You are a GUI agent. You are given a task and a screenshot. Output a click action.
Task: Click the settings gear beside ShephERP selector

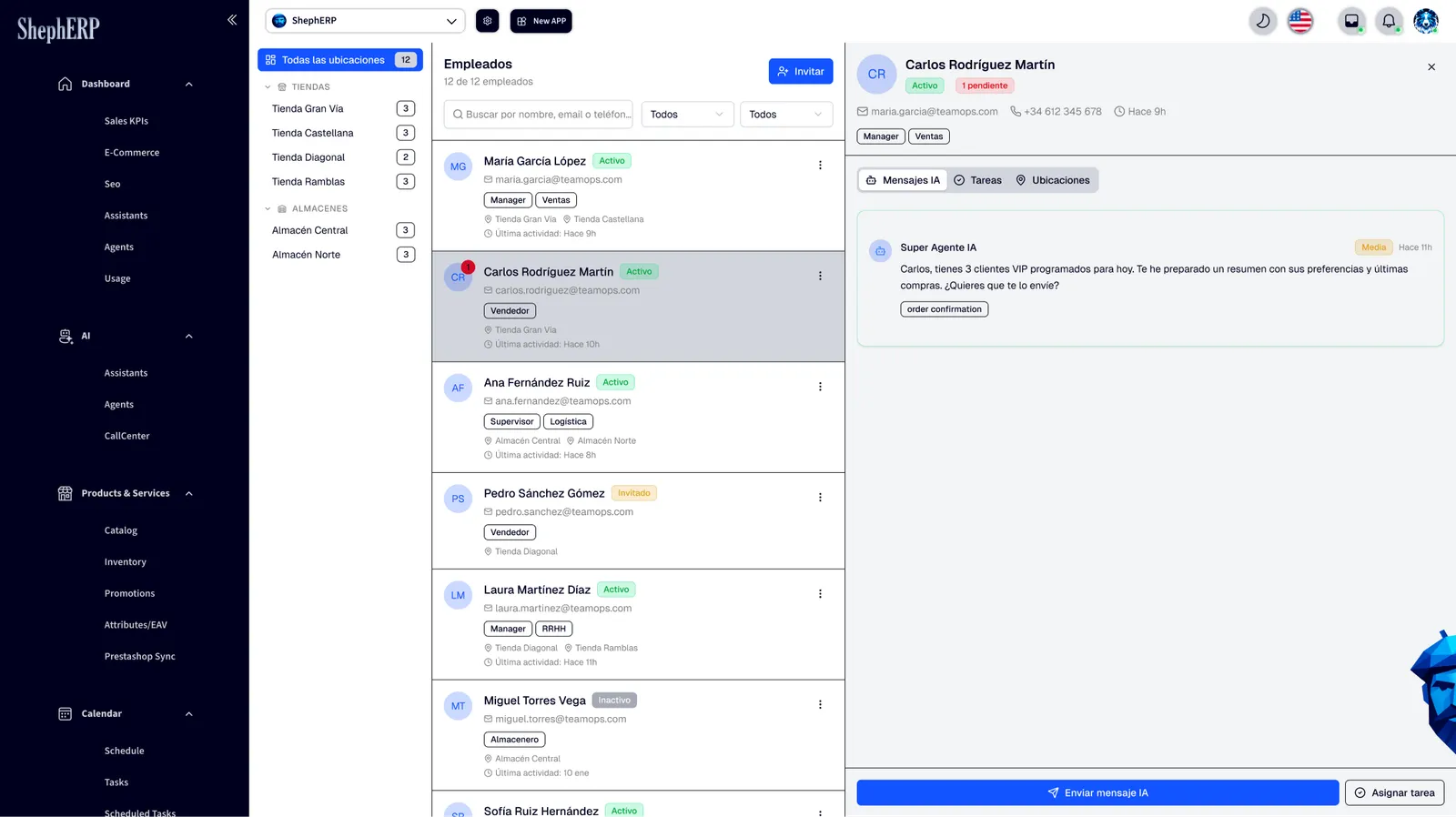click(x=488, y=21)
